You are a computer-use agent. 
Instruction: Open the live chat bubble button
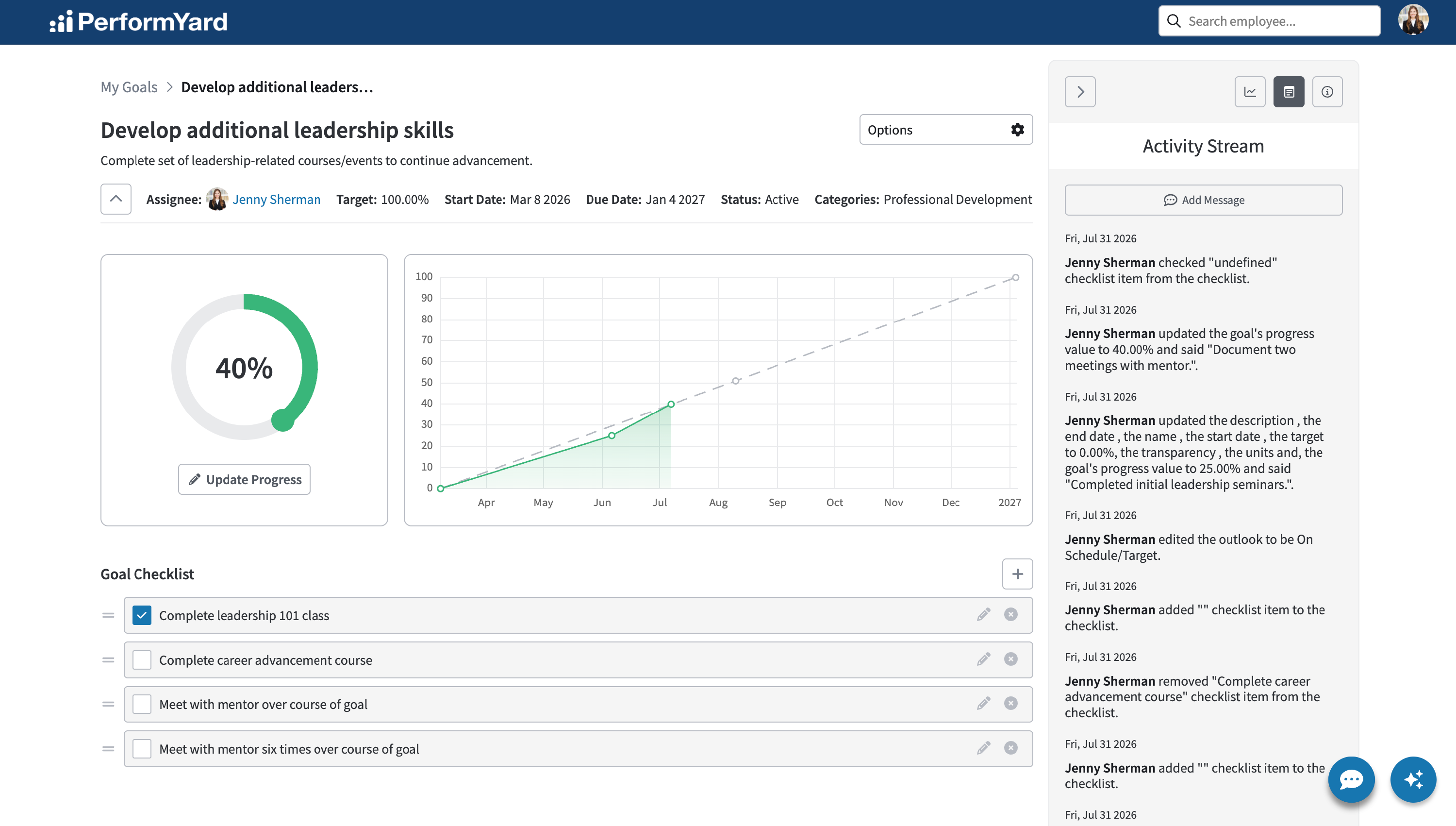point(1351,779)
